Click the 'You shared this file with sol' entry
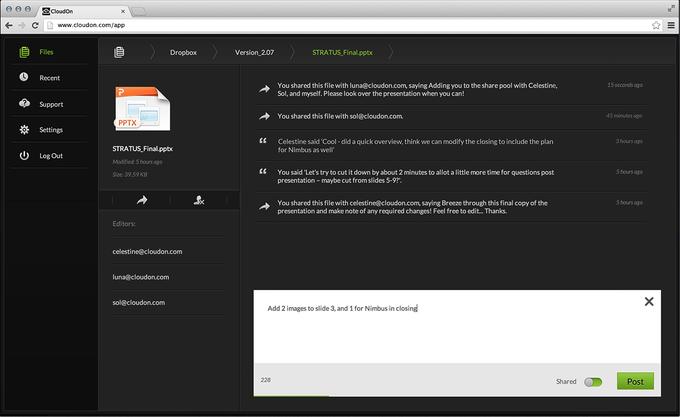Screen dimensions: 680x417 340,116
